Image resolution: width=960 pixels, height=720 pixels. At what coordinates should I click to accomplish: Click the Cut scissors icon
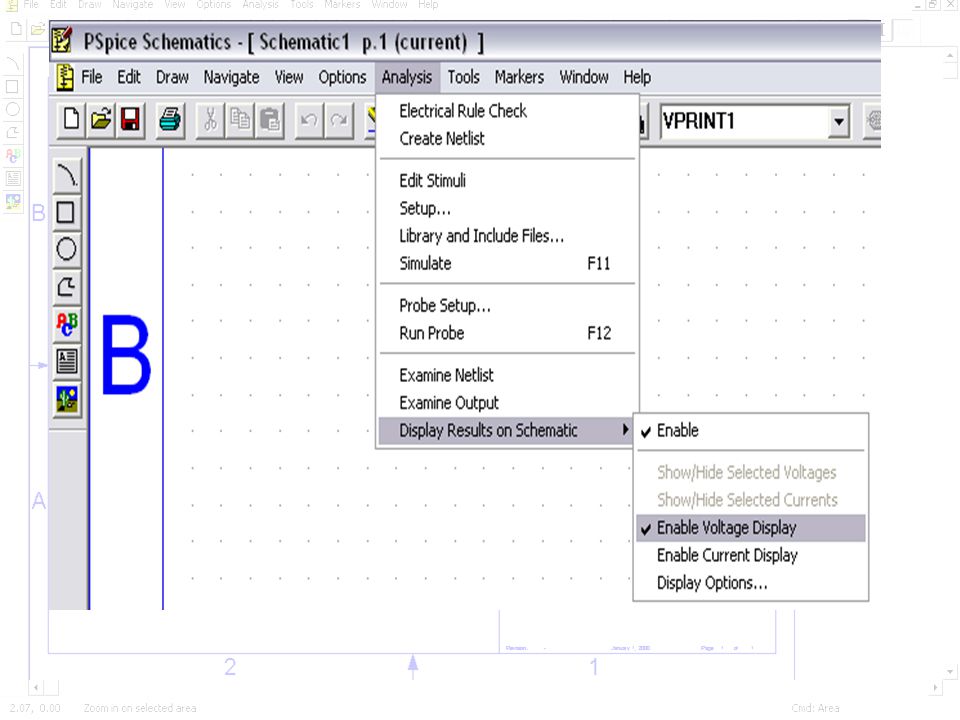tap(210, 120)
